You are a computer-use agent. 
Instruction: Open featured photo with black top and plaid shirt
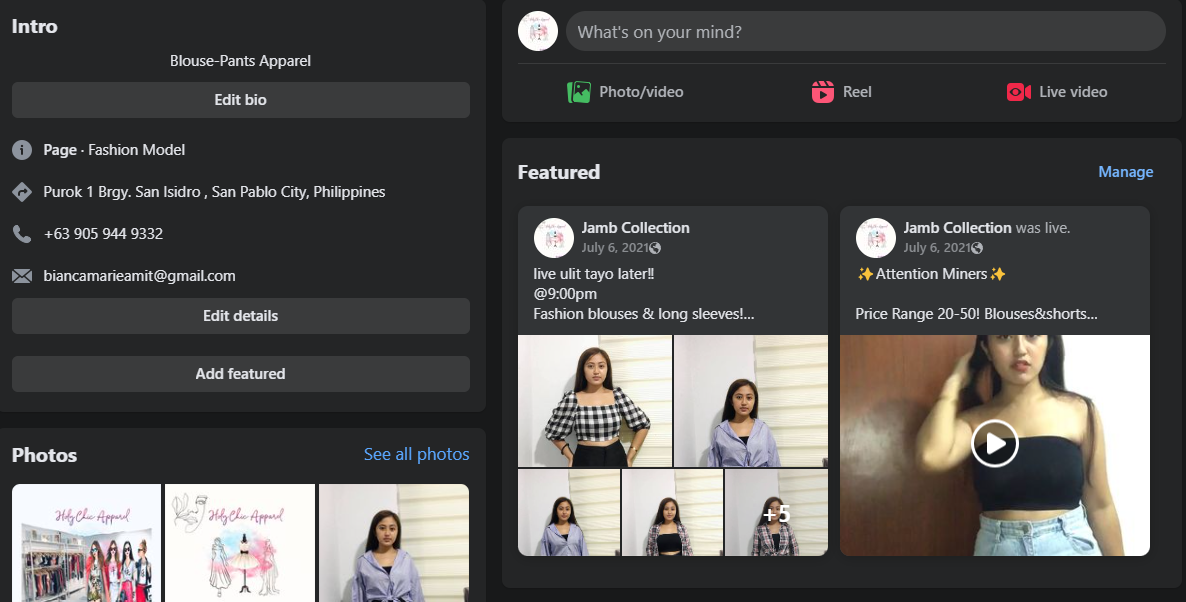tap(672, 513)
